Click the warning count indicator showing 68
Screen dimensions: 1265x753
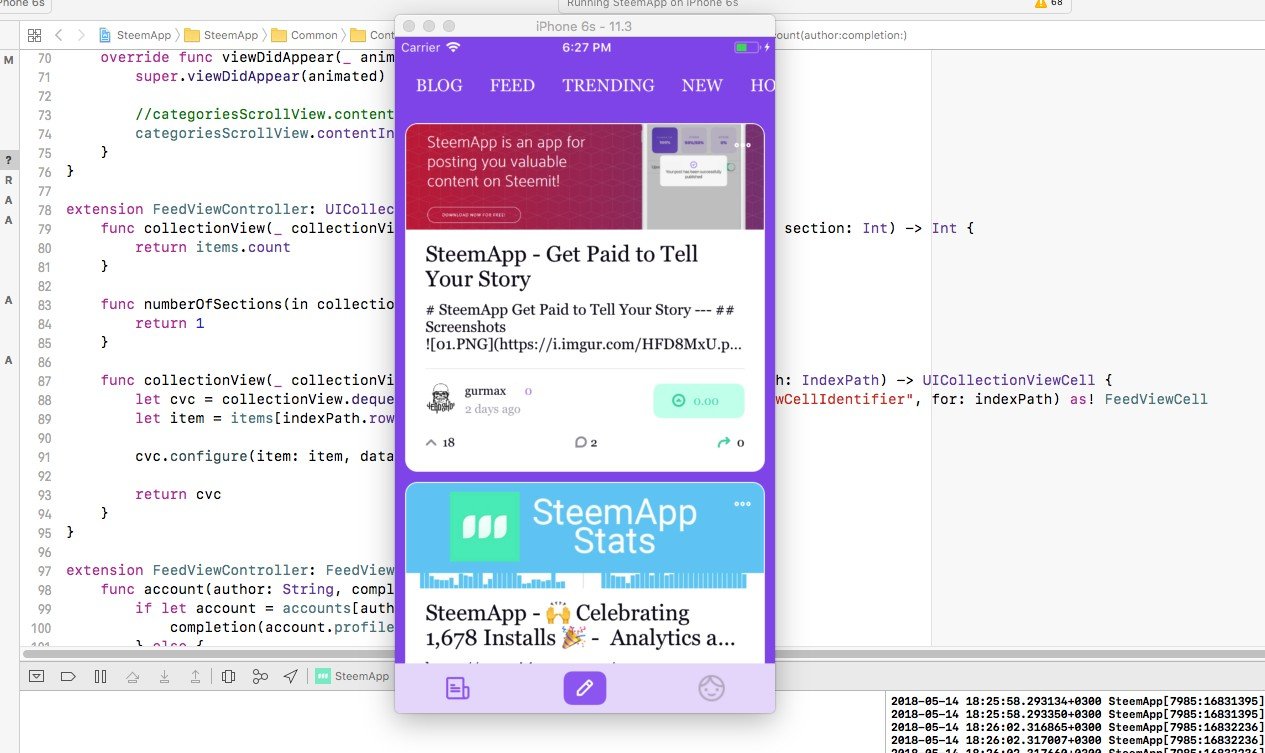(1048, 3)
